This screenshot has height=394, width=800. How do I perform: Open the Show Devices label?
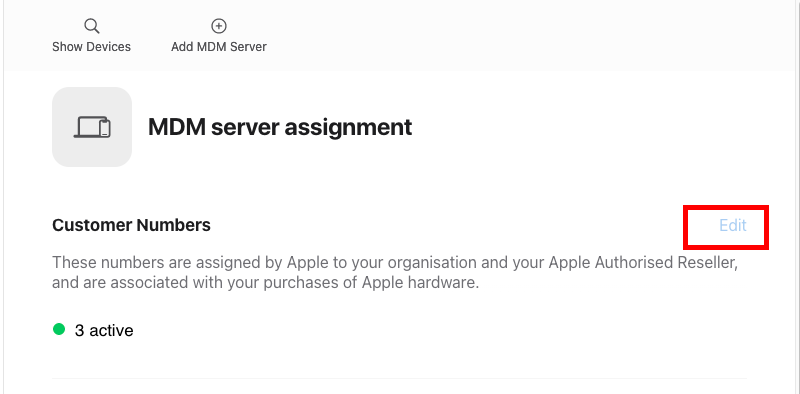tap(91, 47)
